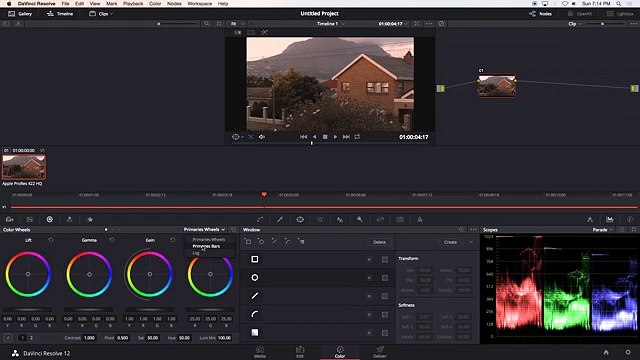Toggle viewer audio mute speaker
This screenshot has height=360, width=640.
tap(262, 137)
